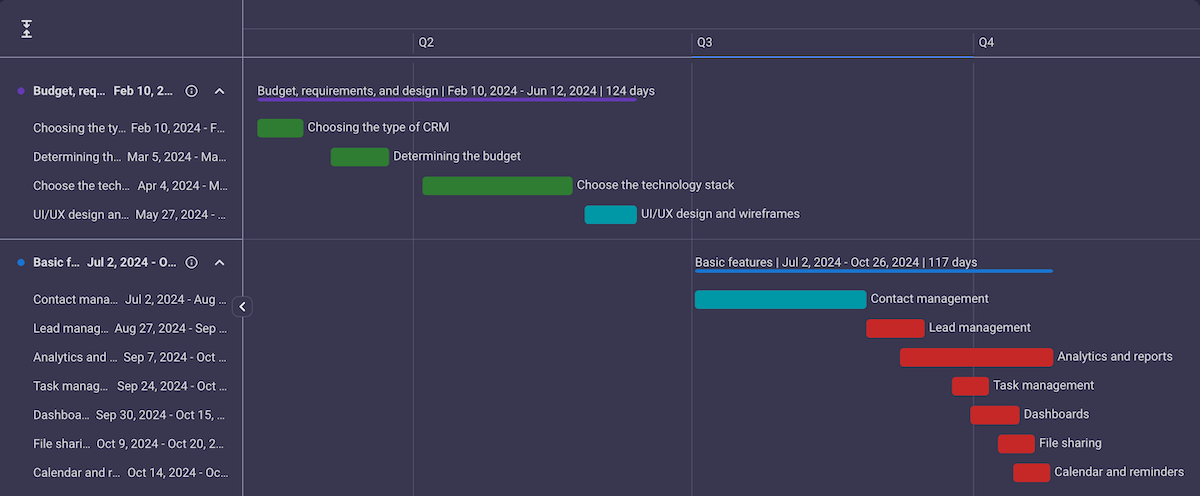The image size is (1200, 496).
Task: Collapse the Basic features group chevron
Action: 220,263
